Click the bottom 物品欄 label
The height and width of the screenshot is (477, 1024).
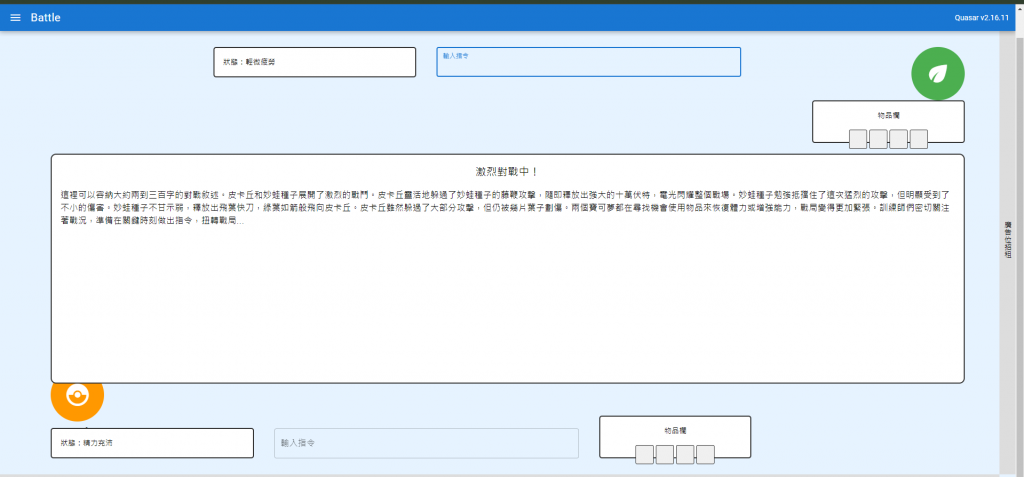pos(675,431)
